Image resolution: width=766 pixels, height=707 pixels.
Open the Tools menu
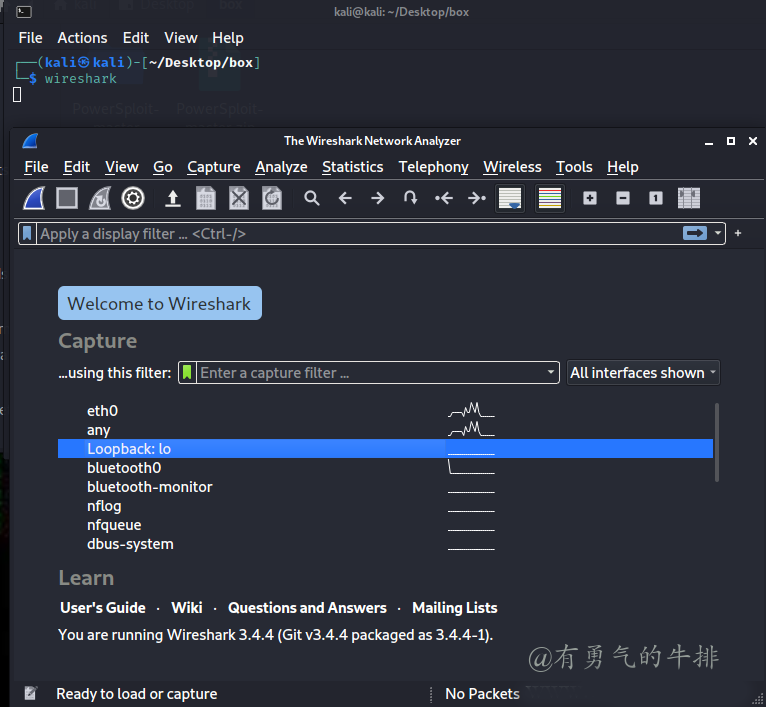click(574, 167)
